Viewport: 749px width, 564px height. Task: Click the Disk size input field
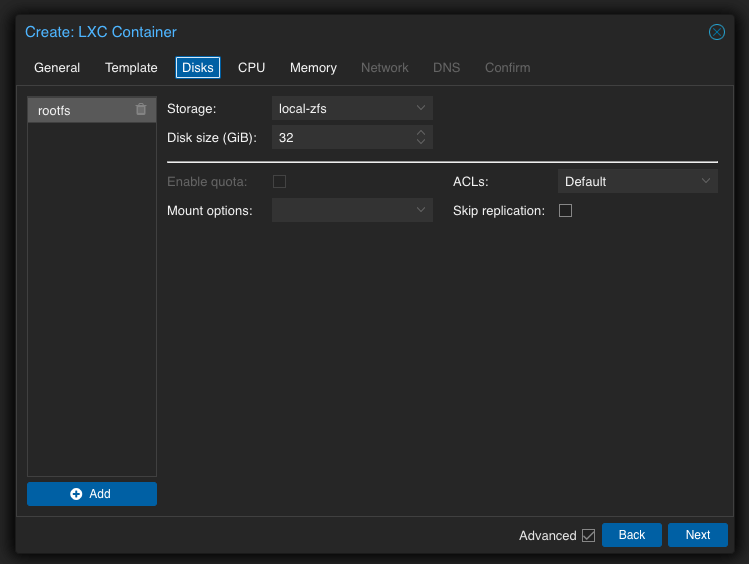point(340,137)
